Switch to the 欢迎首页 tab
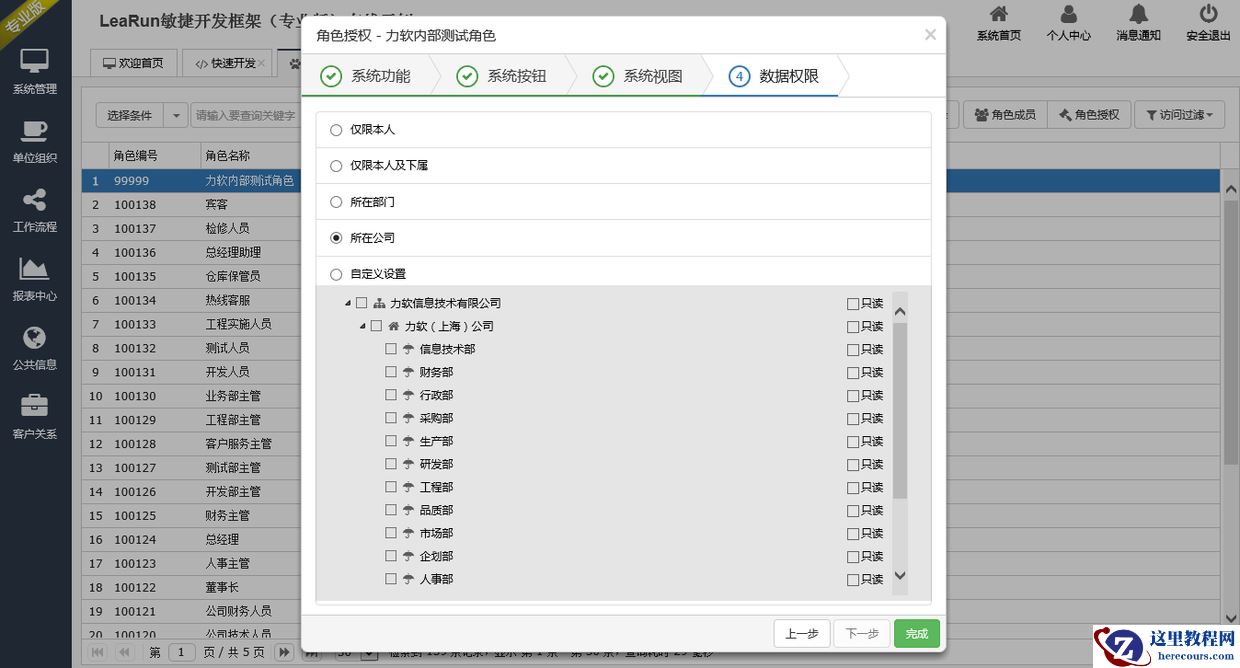 [x=134, y=63]
